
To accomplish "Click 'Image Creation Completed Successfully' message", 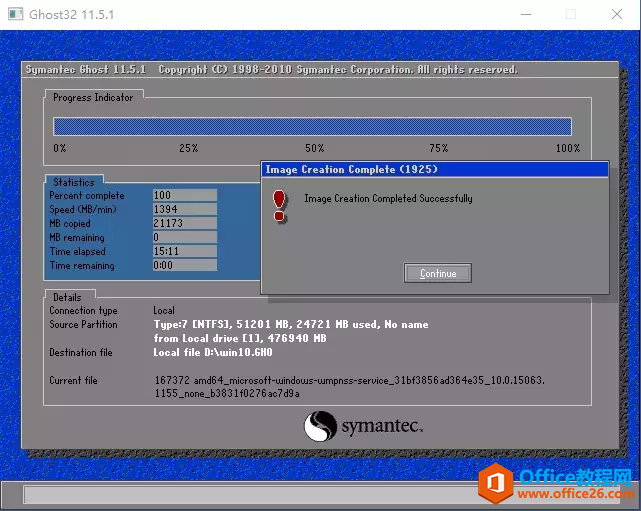I will tap(388, 199).
